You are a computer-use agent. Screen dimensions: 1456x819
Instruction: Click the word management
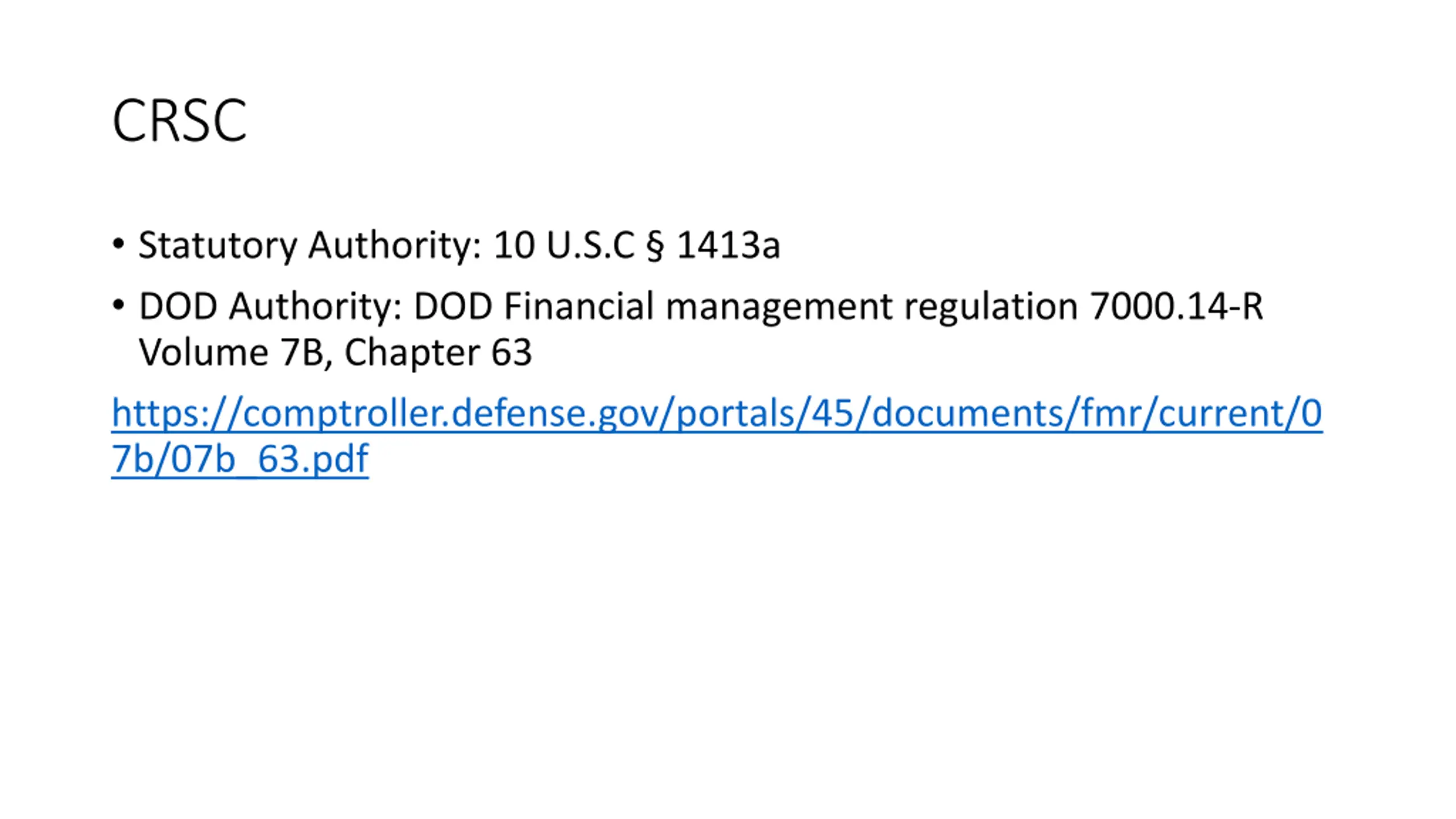(x=779, y=308)
